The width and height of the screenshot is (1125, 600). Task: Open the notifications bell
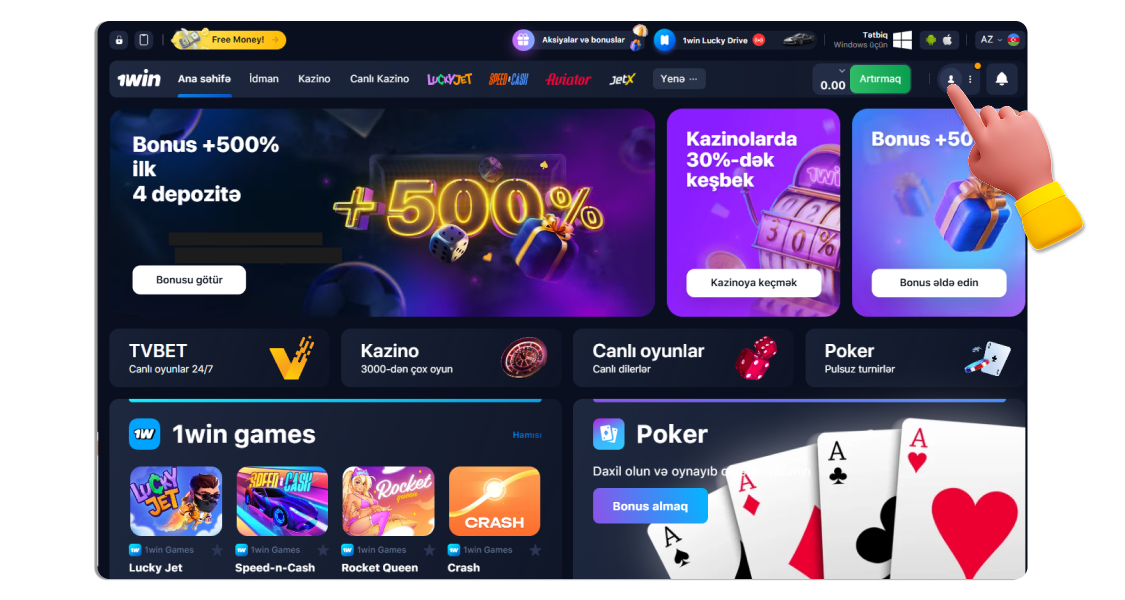[x=1002, y=79]
